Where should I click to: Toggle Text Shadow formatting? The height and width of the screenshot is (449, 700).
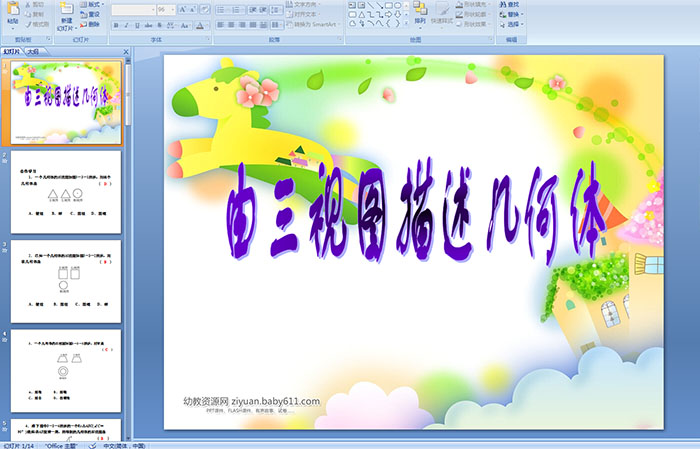point(159,25)
